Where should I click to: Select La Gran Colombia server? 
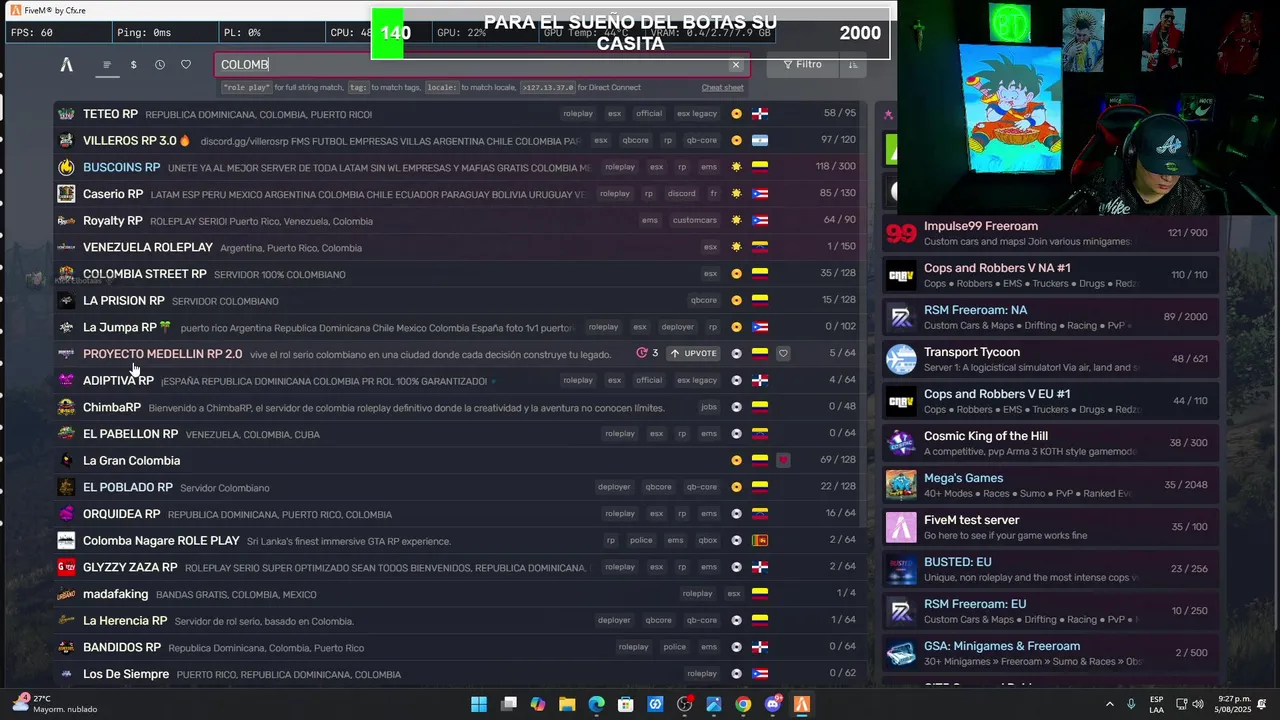pyautogui.click(x=460, y=461)
